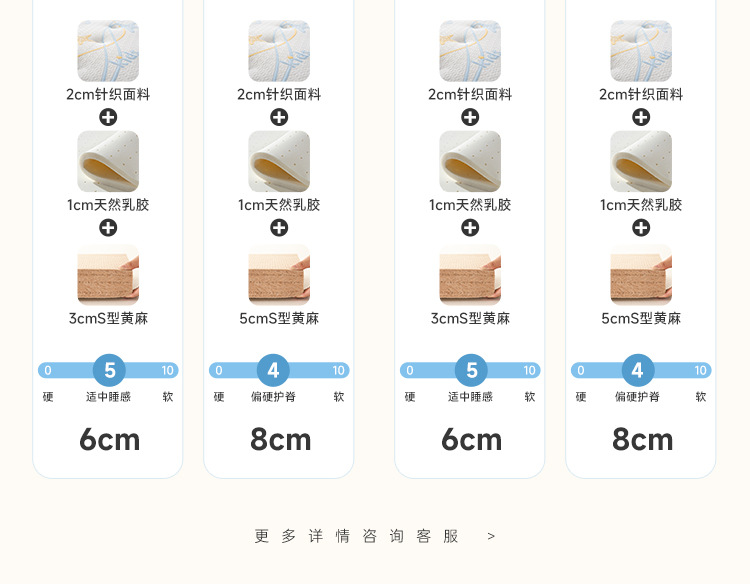The height and width of the screenshot is (584, 750).
Task: Click plus icon below fabric in third card
Action: (470, 117)
